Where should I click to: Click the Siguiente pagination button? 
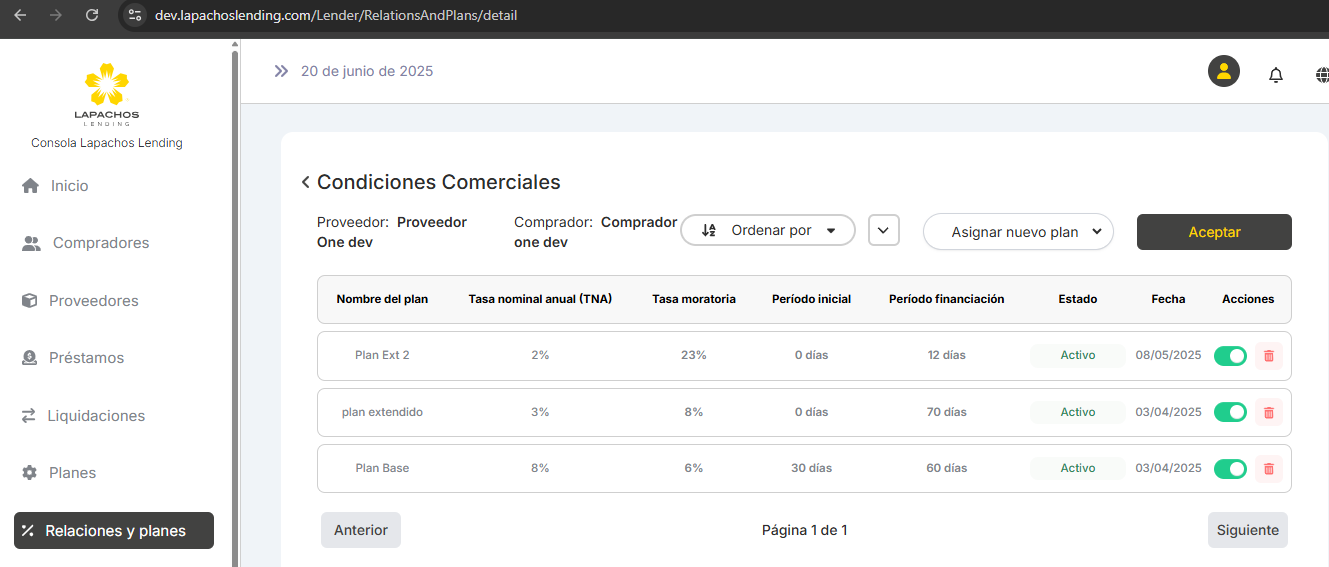[1247, 530]
